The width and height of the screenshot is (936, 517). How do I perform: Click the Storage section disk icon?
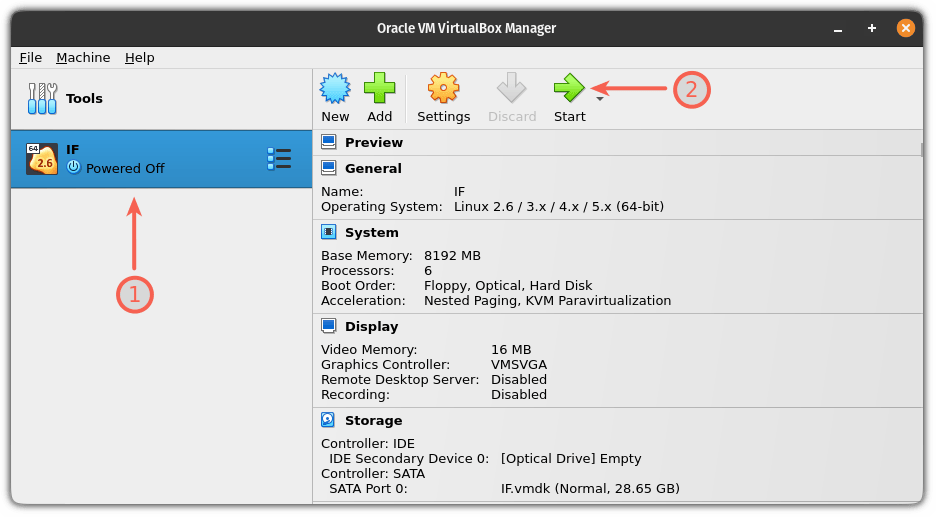pyautogui.click(x=328, y=420)
